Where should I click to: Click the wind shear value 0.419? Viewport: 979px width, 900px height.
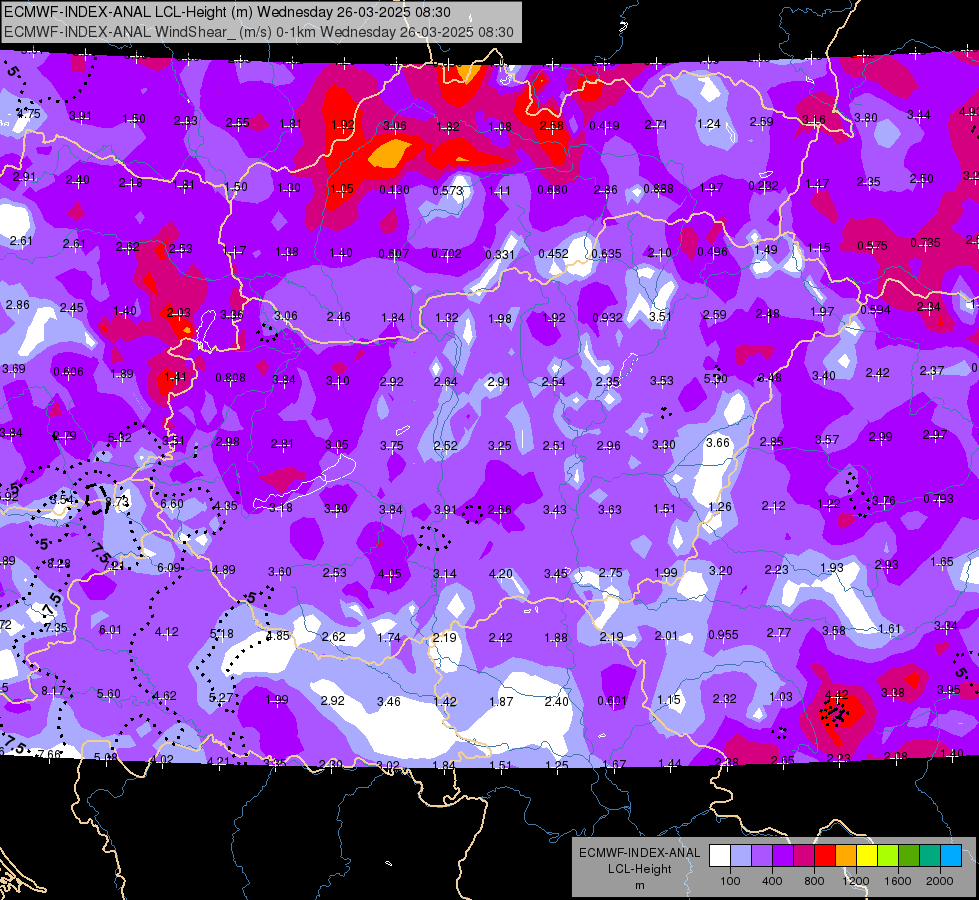point(604,126)
